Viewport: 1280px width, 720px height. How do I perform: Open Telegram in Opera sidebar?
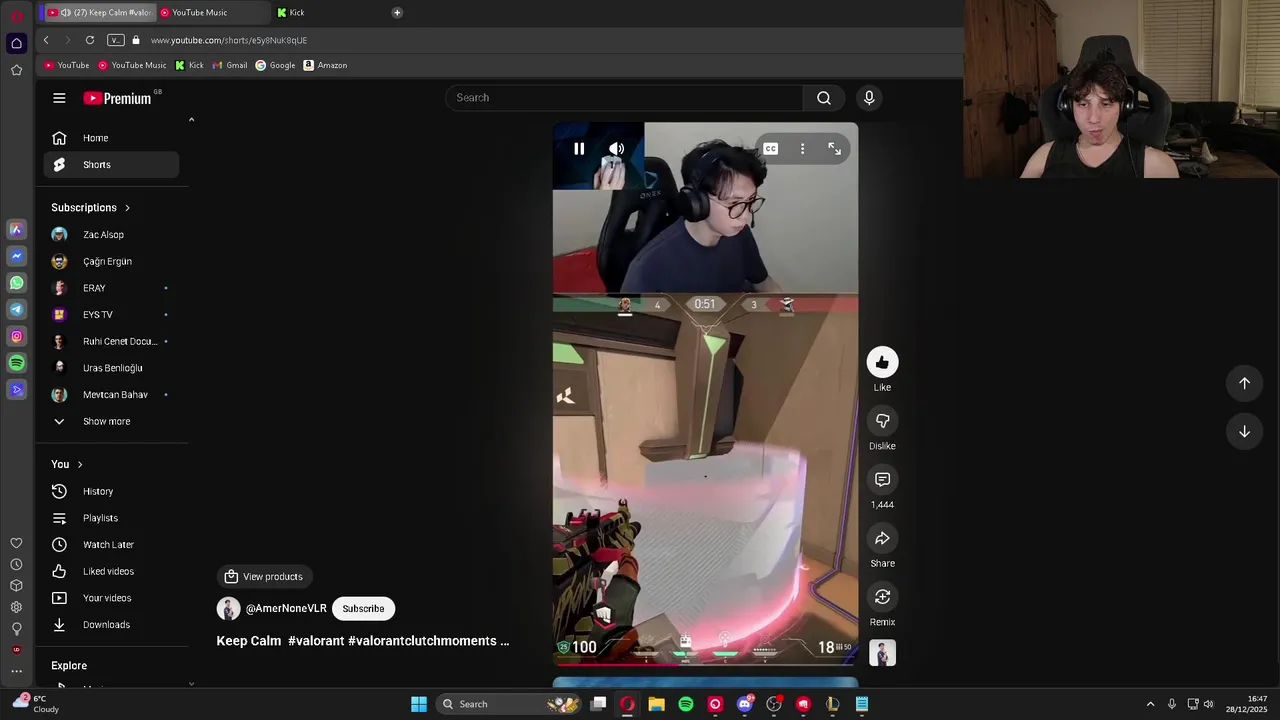pos(16,310)
